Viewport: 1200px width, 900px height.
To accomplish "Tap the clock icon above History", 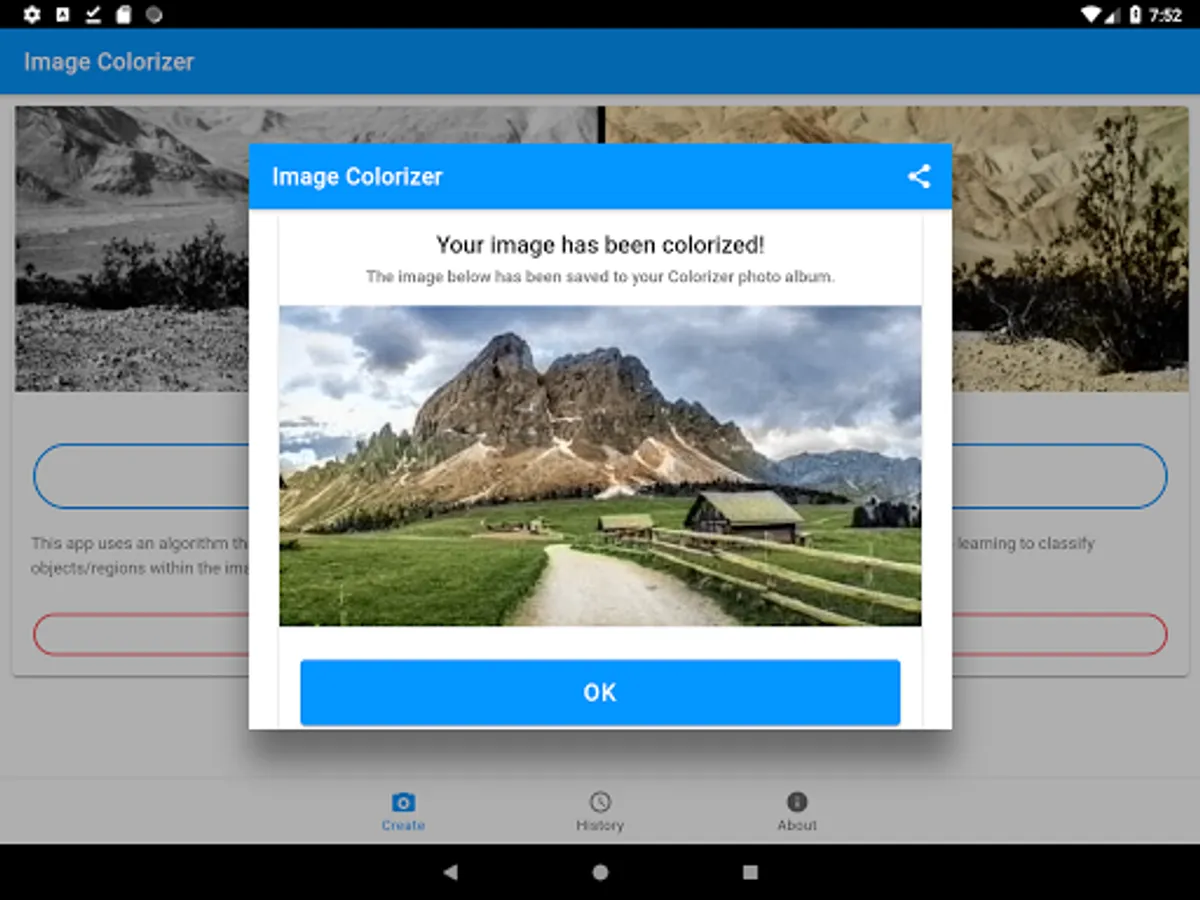I will 599,801.
